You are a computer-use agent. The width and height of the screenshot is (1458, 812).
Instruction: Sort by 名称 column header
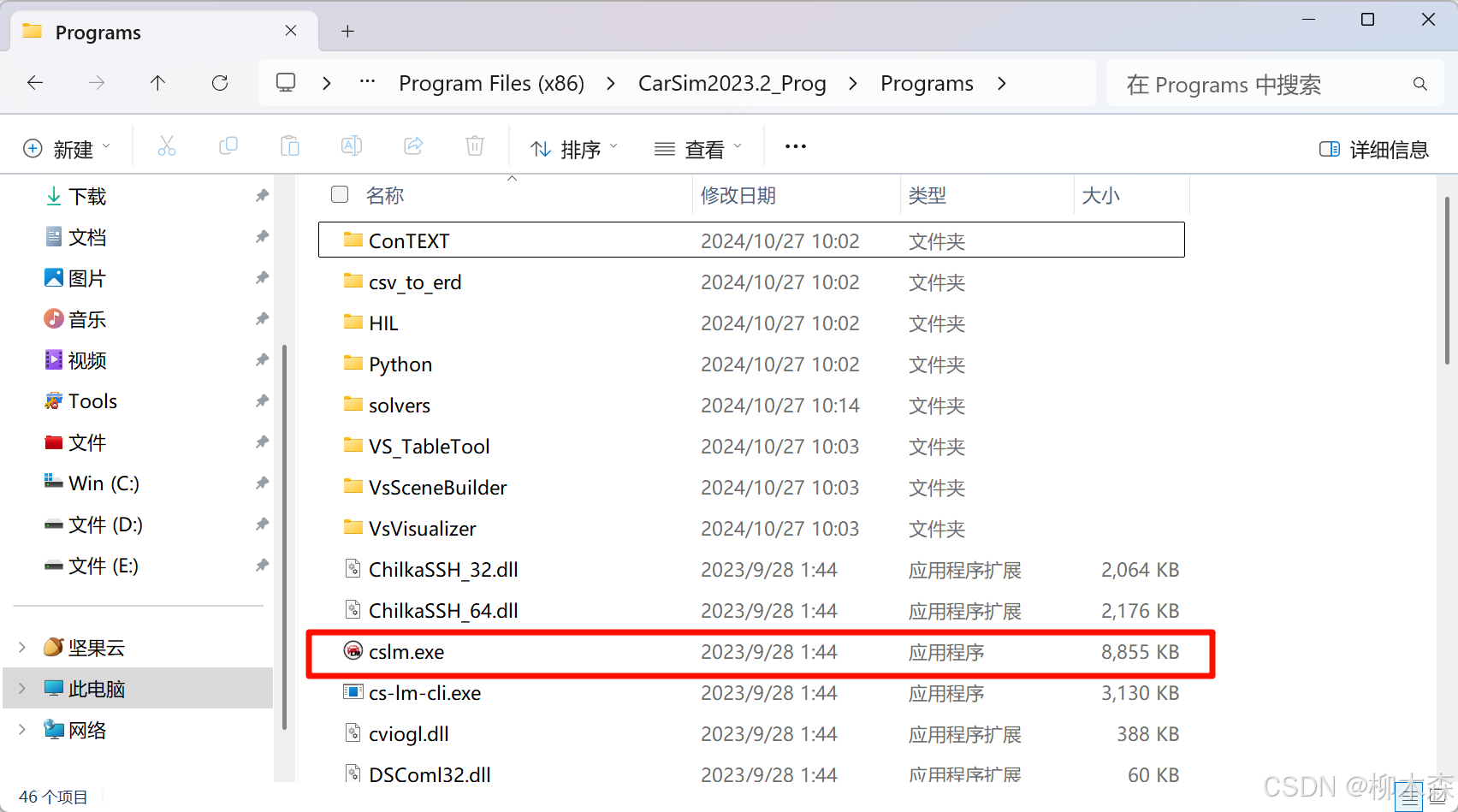pos(385,195)
